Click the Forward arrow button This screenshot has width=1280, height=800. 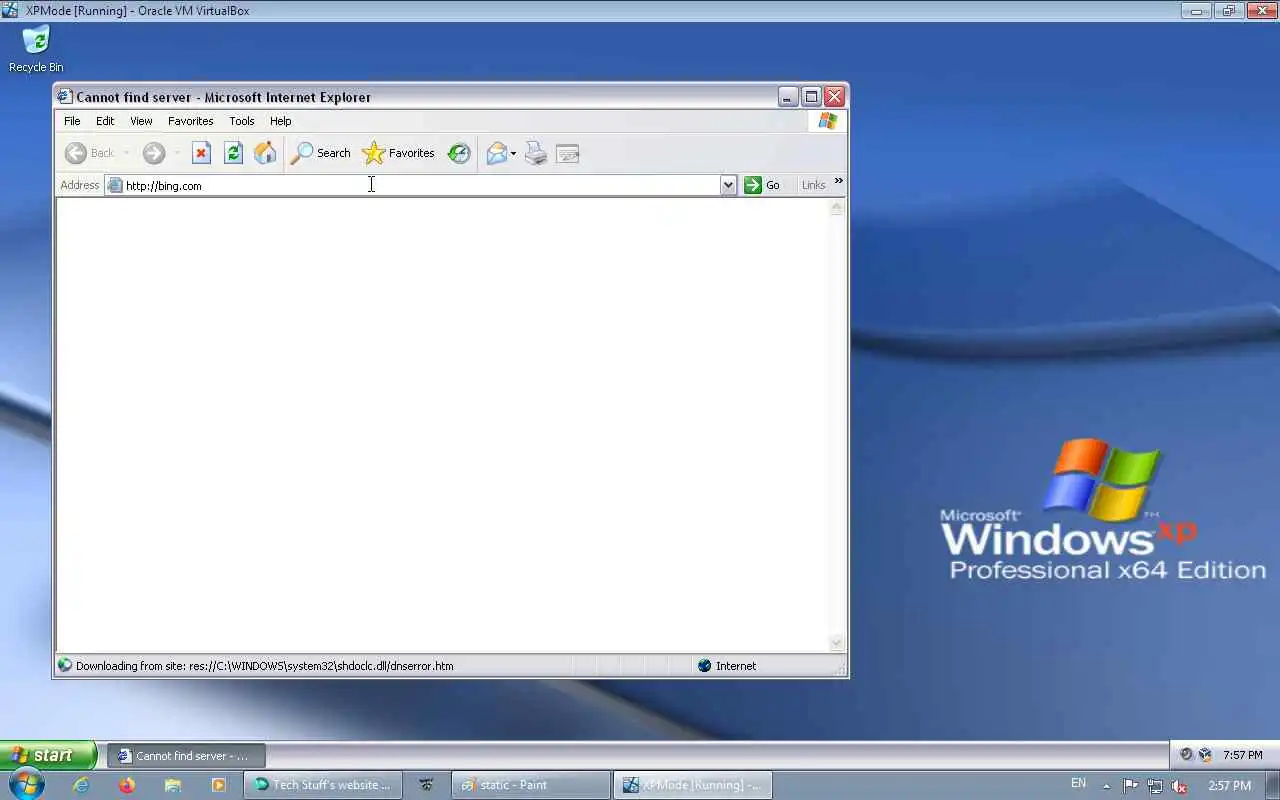(153, 153)
